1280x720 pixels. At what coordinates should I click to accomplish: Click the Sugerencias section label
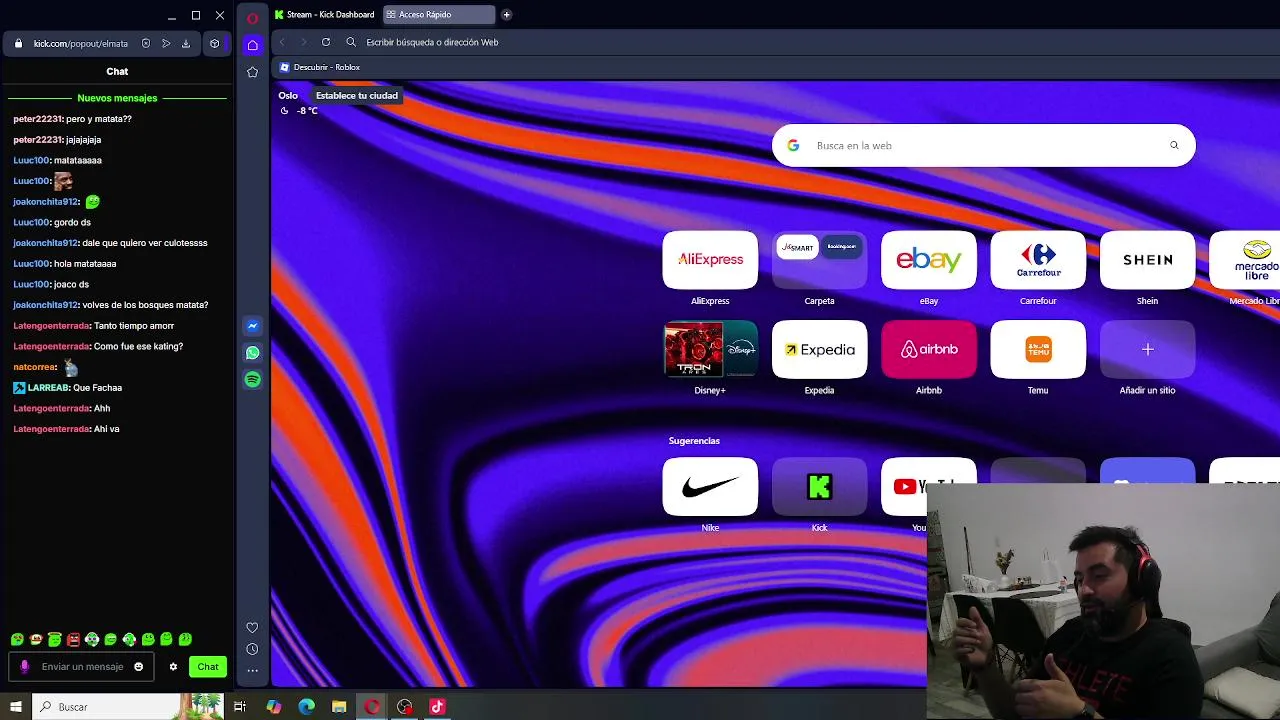point(694,441)
